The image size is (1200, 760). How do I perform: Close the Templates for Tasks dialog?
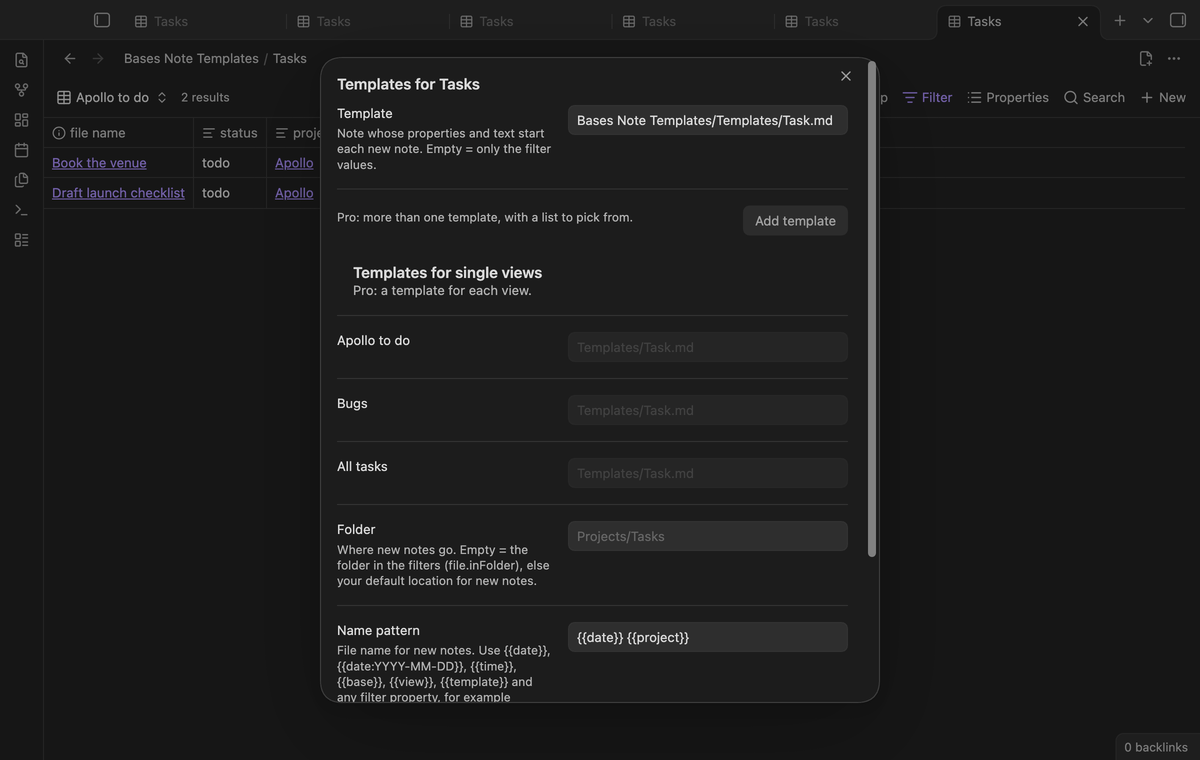click(846, 76)
